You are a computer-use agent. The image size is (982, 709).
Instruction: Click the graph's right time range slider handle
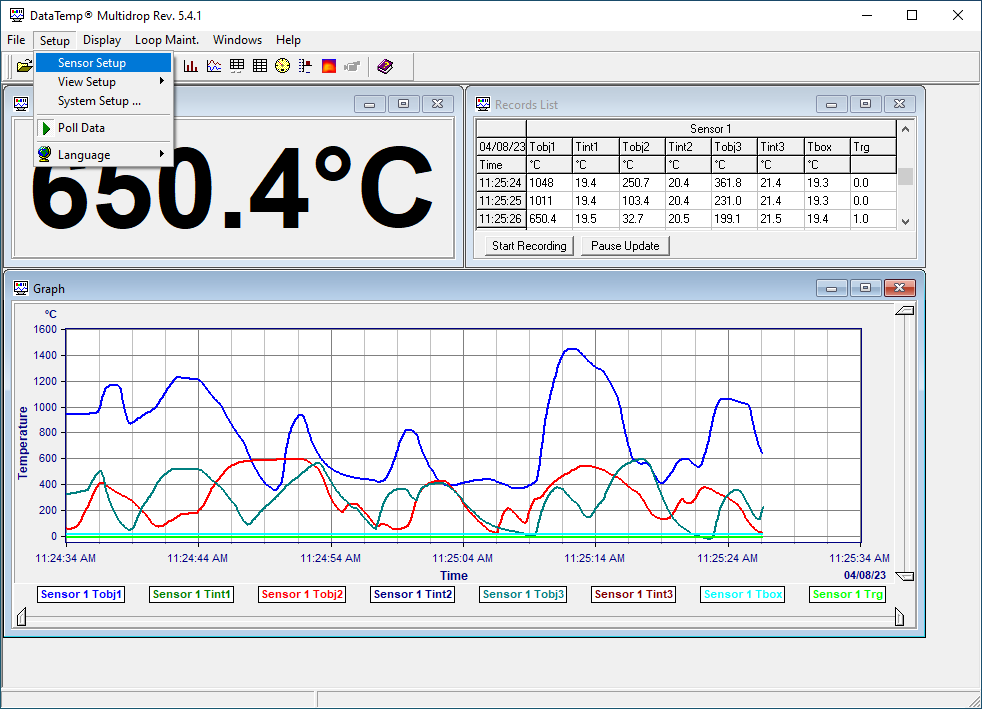click(x=900, y=616)
